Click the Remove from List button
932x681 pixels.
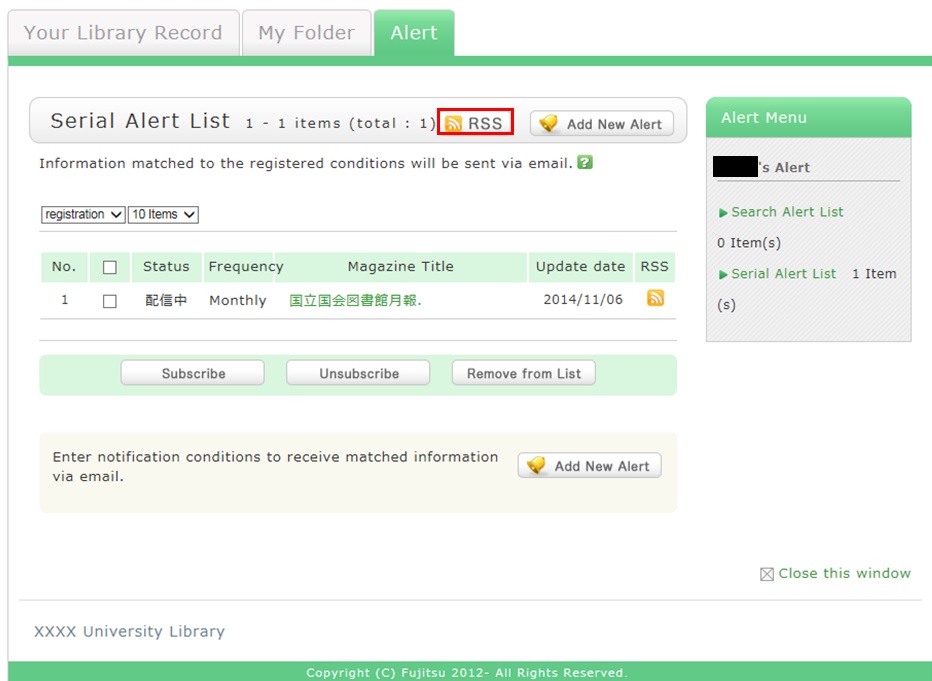(x=523, y=373)
